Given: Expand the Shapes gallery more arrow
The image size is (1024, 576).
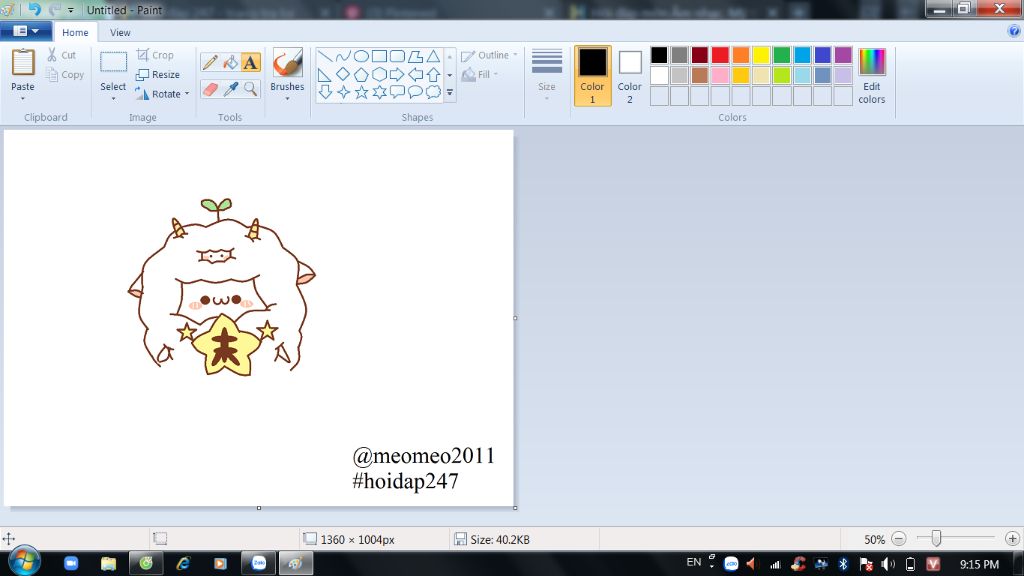Looking at the screenshot, I should coord(449,93).
